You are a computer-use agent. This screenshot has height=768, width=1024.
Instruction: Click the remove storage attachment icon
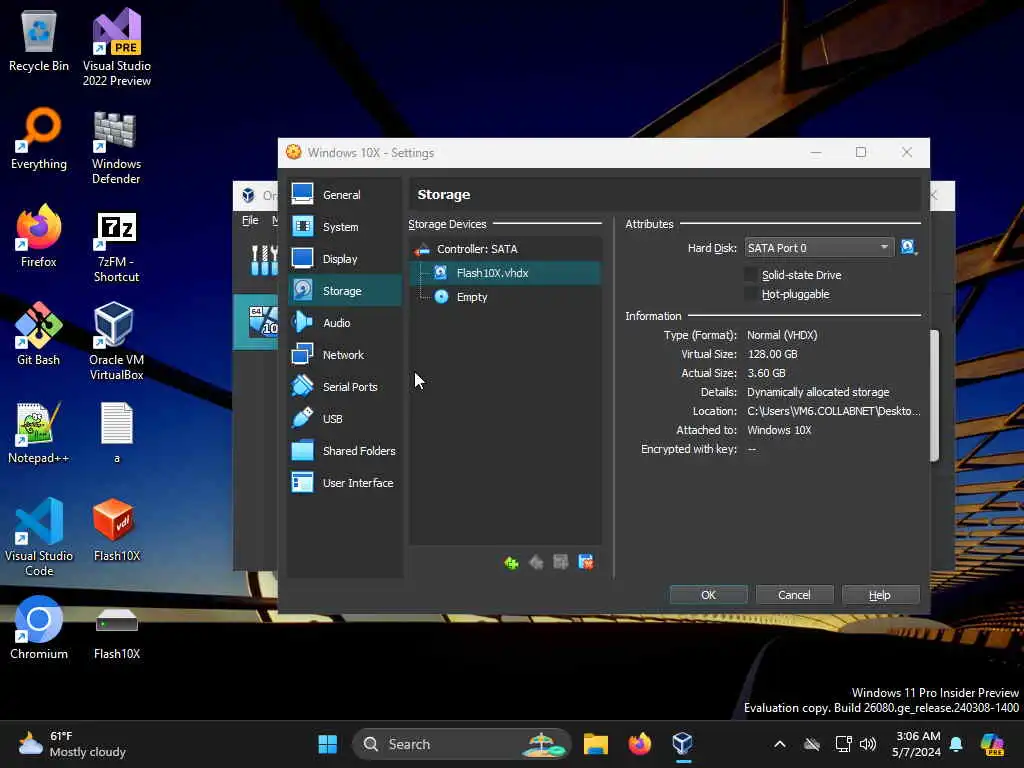click(x=586, y=562)
